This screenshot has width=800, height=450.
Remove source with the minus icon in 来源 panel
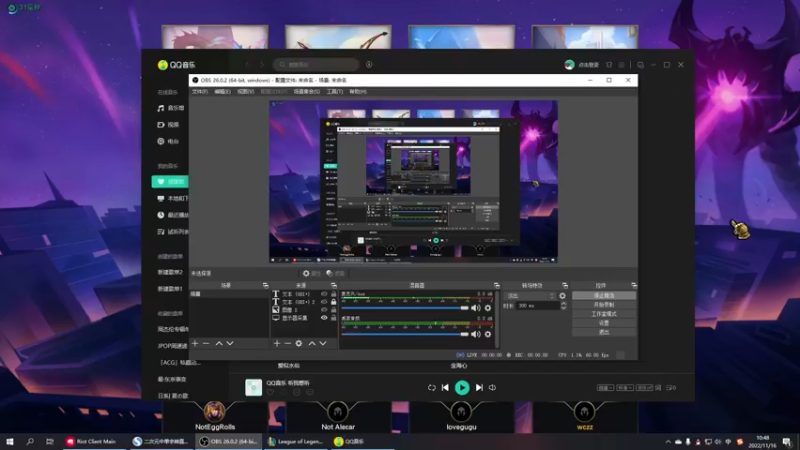click(288, 343)
